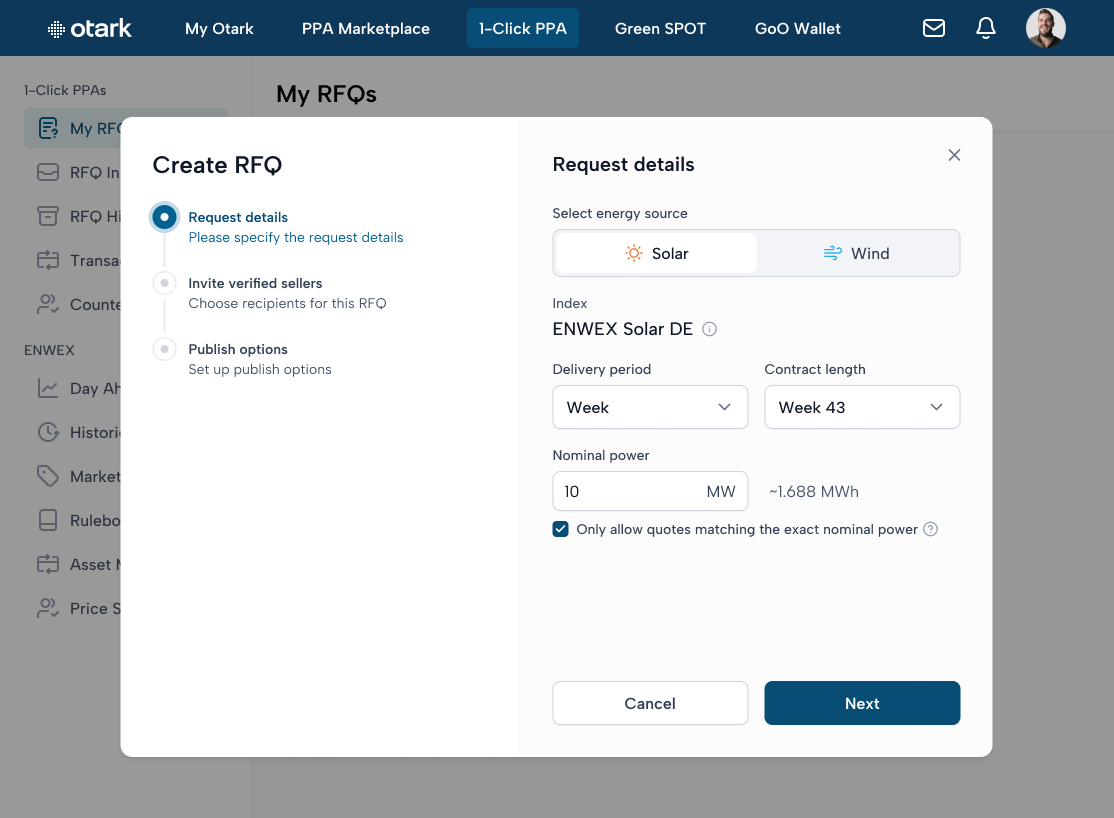
Task: Switch to the PPA Marketplace section
Action: point(366,28)
